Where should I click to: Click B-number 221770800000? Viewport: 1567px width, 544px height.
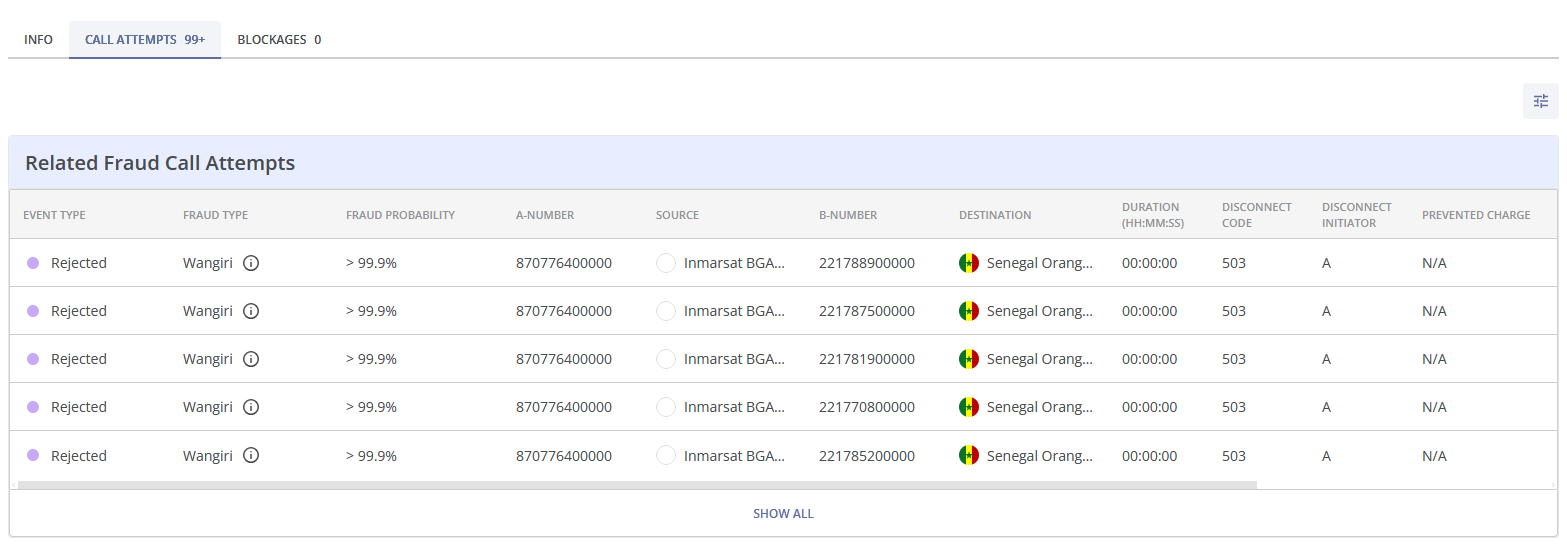tap(867, 407)
